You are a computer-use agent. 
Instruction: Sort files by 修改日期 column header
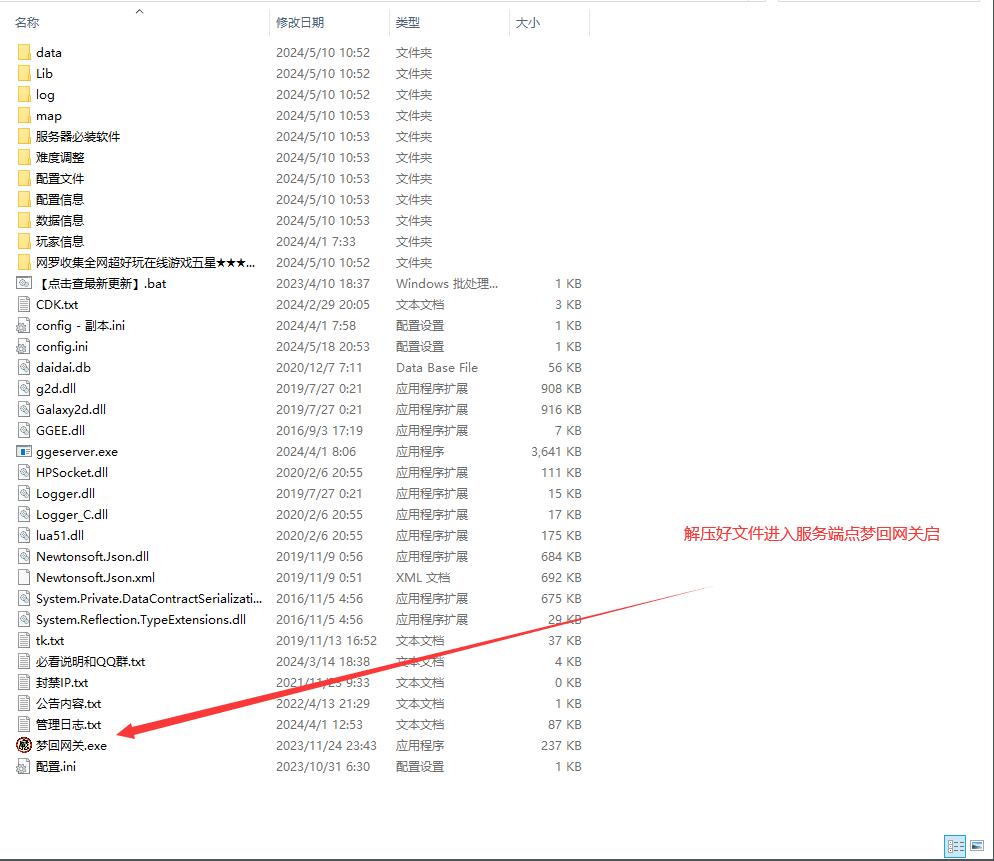point(300,22)
